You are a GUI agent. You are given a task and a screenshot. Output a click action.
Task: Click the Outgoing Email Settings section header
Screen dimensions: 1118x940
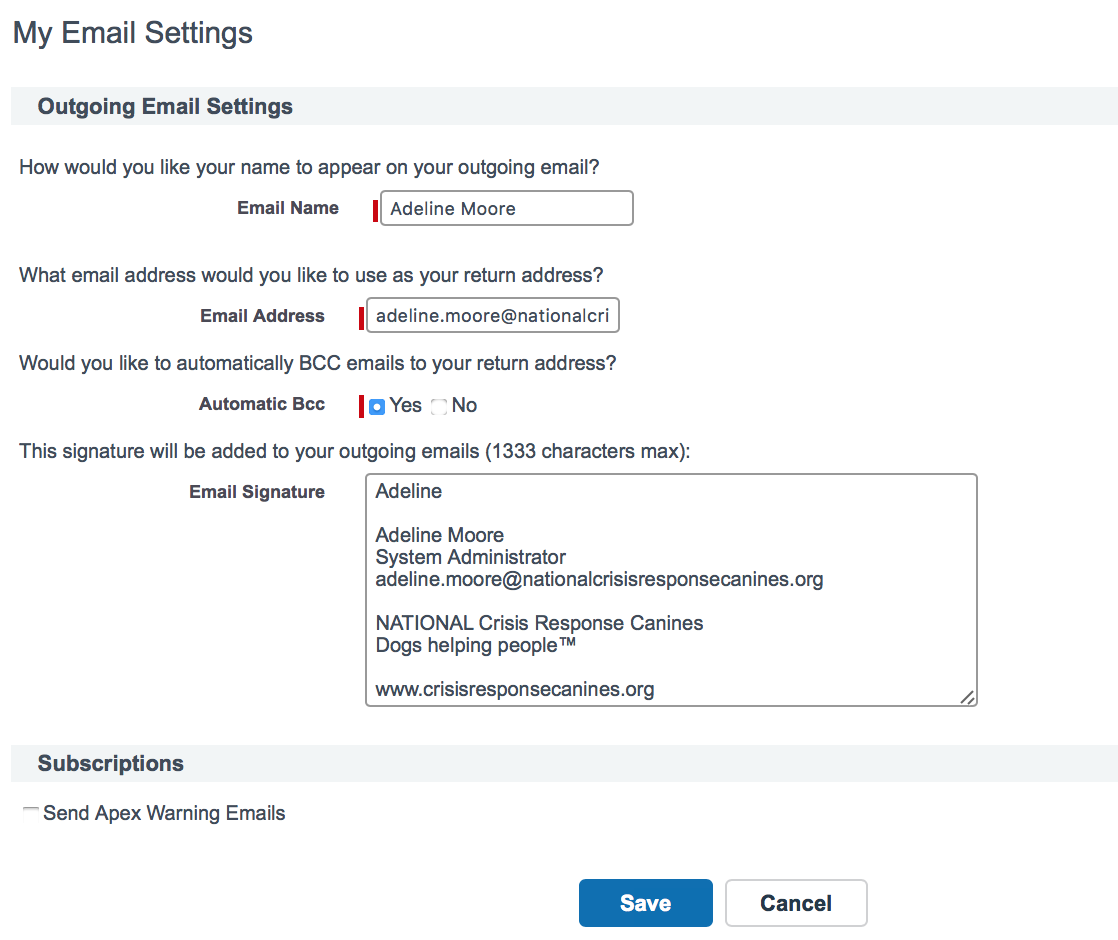coord(165,107)
